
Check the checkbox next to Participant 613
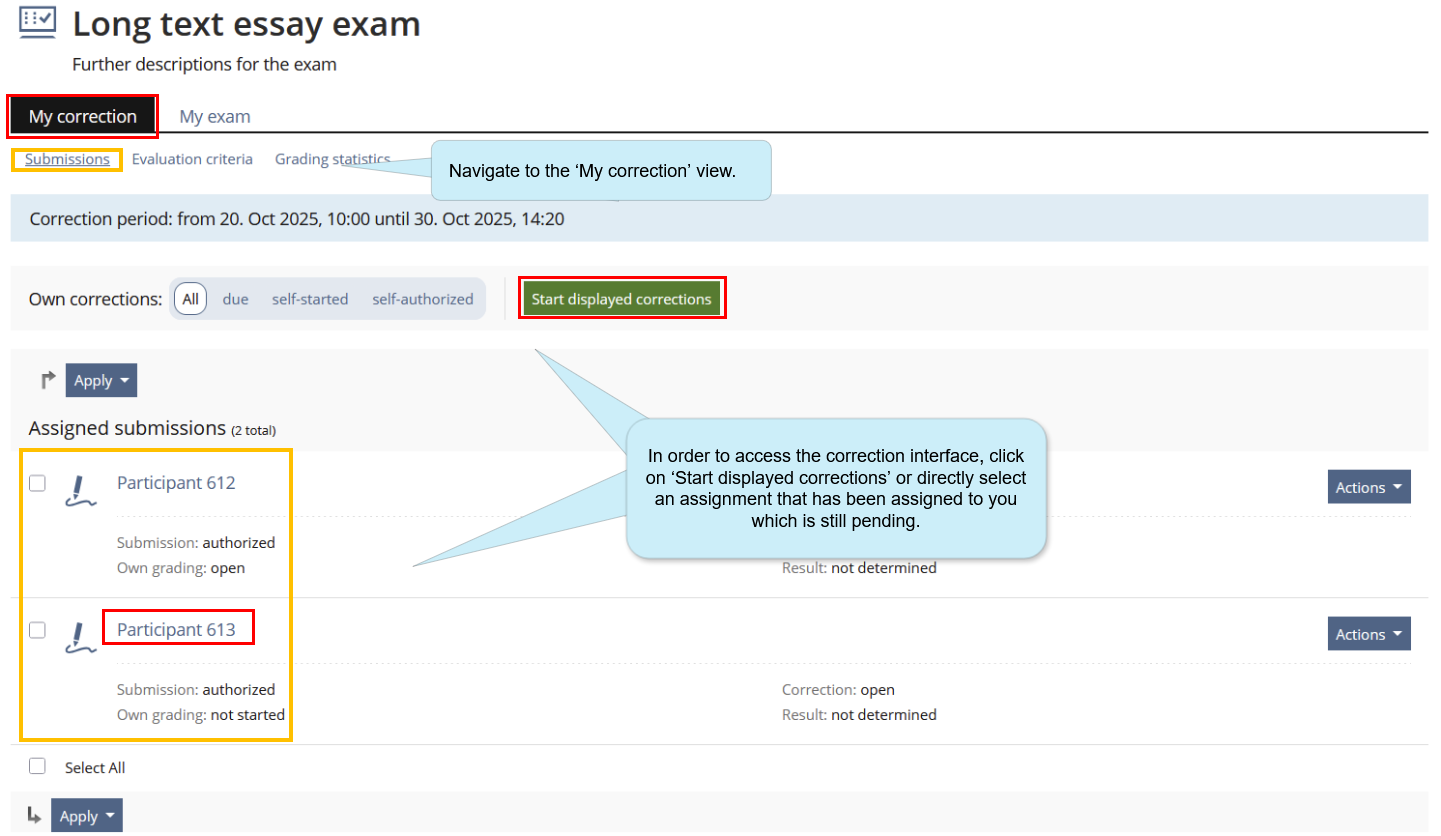pyautogui.click(x=37, y=630)
